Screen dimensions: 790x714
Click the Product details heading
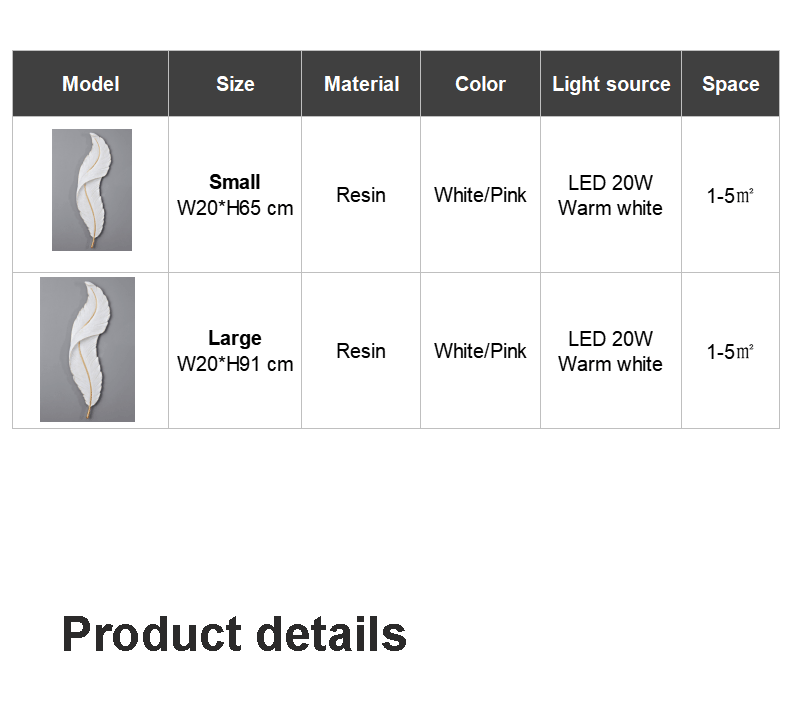pyautogui.click(x=234, y=634)
